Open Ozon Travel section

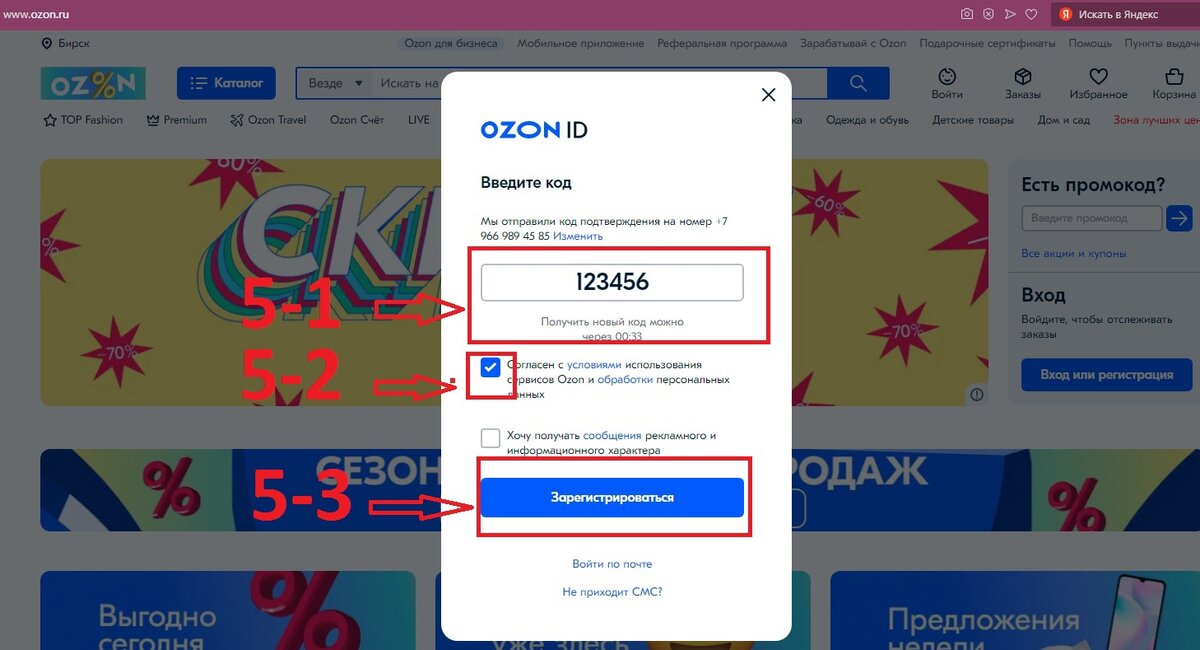268,120
